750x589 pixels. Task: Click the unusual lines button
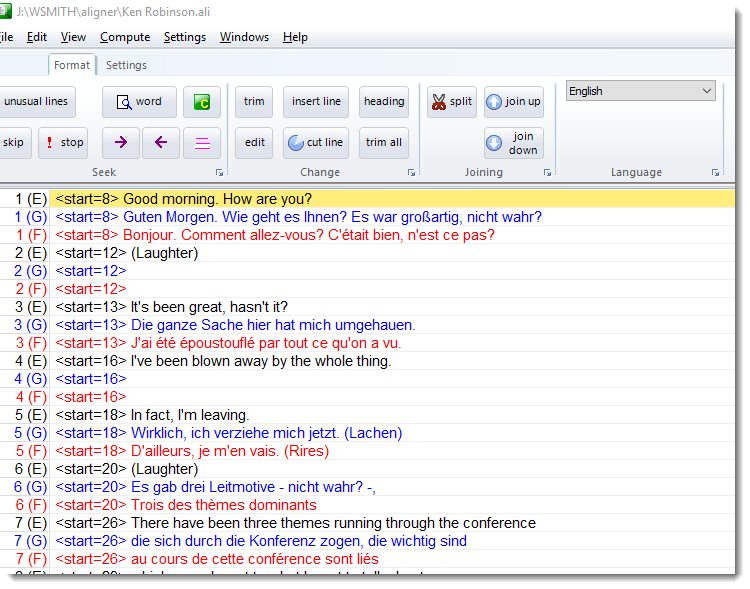tap(36, 102)
